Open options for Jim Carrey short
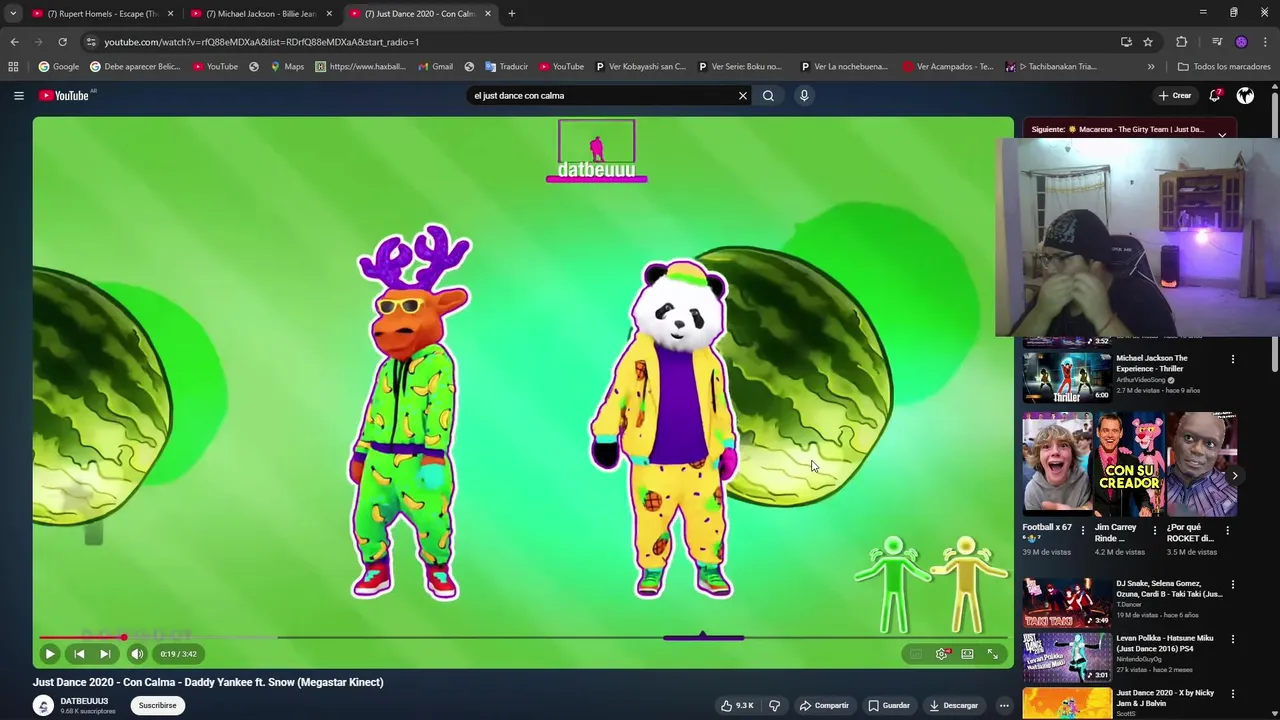 1154,530
